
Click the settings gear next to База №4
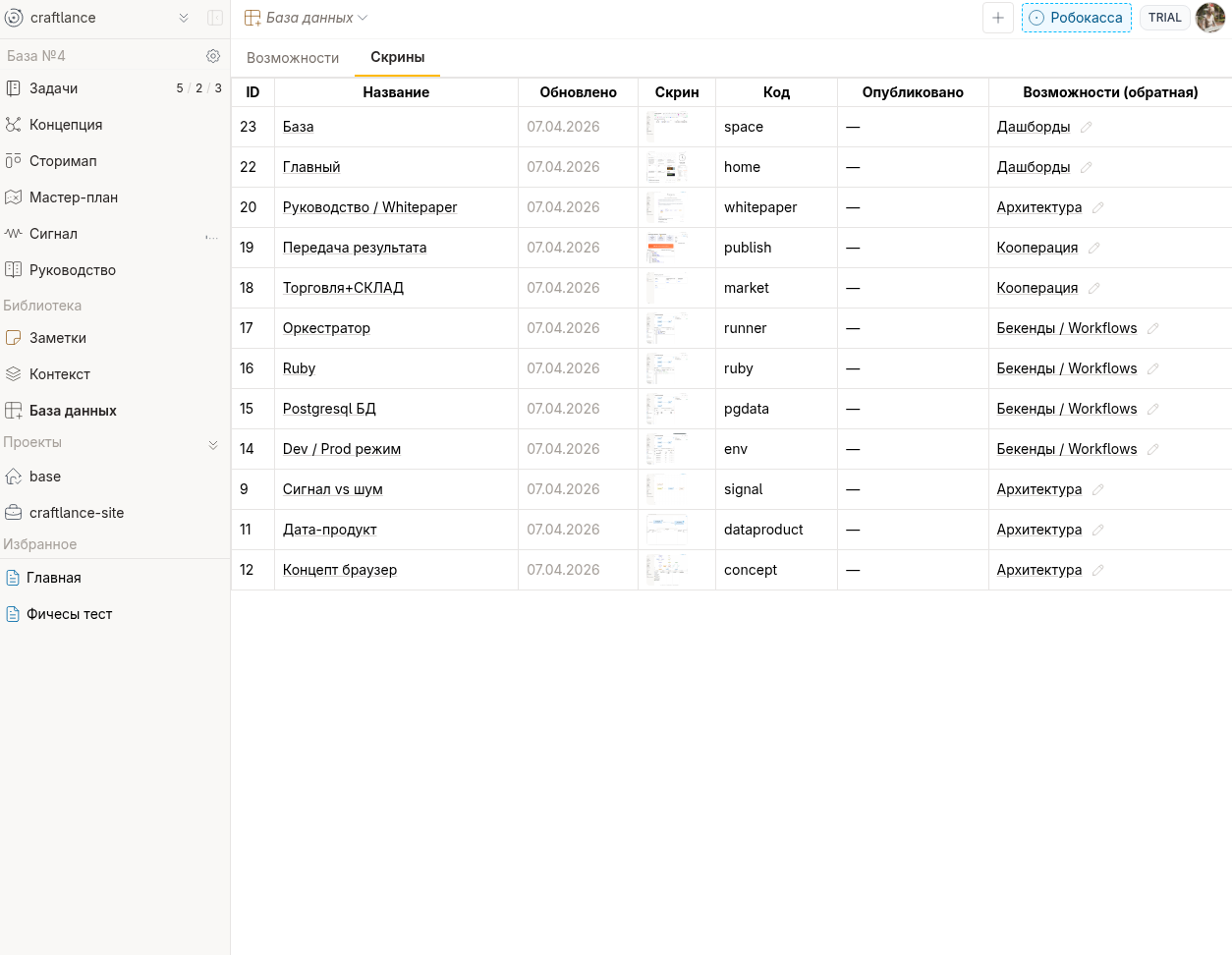tap(213, 56)
